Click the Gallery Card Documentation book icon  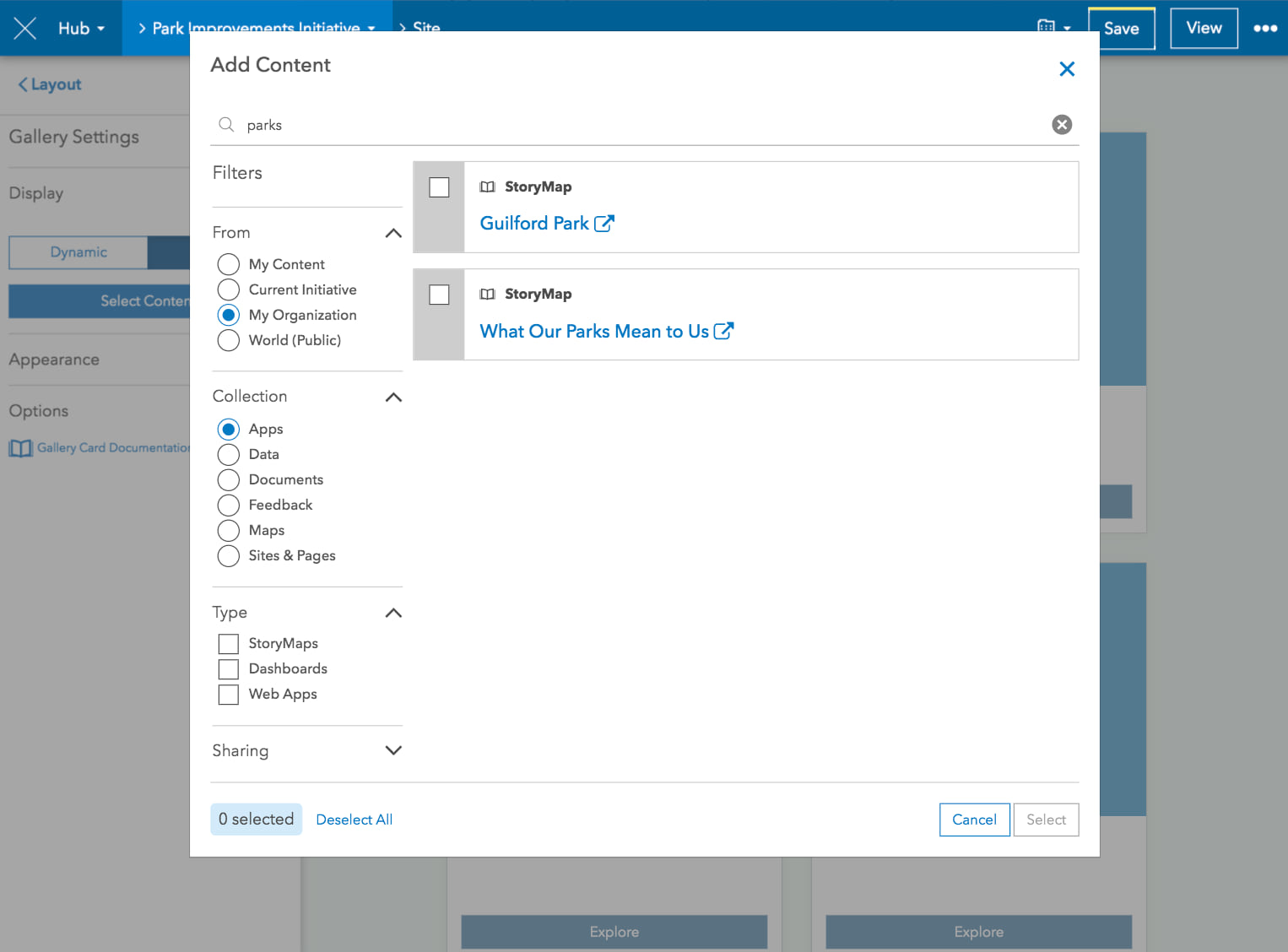(20, 448)
